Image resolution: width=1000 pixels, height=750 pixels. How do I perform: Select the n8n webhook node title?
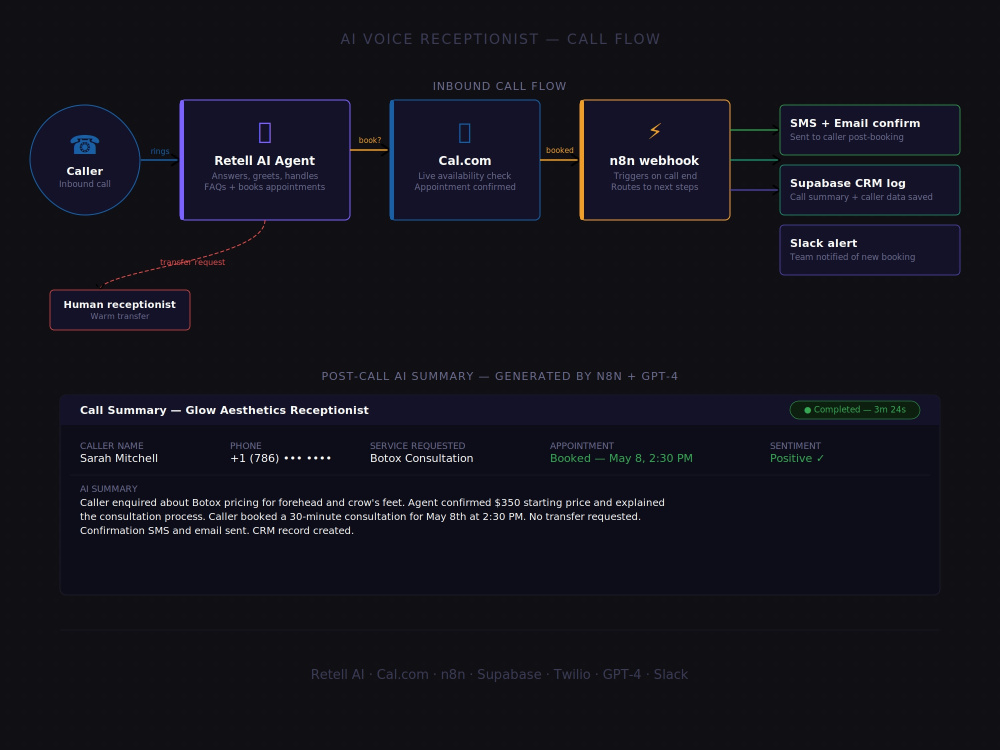[654, 161]
